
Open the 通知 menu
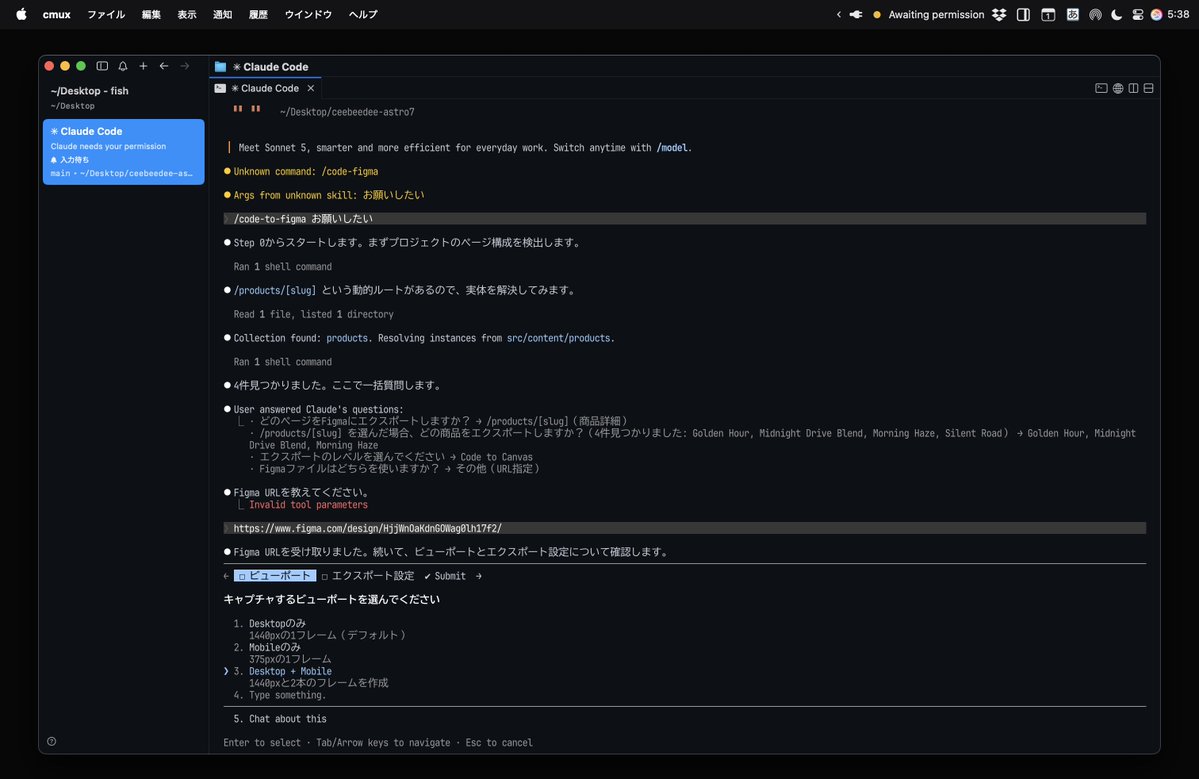point(223,14)
